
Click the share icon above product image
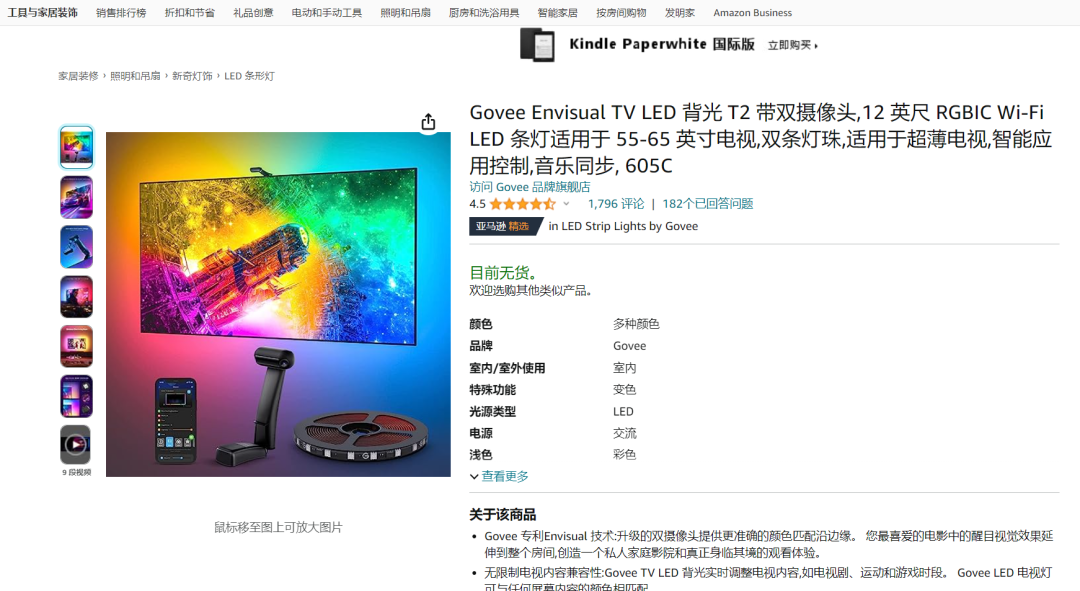(x=428, y=122)
